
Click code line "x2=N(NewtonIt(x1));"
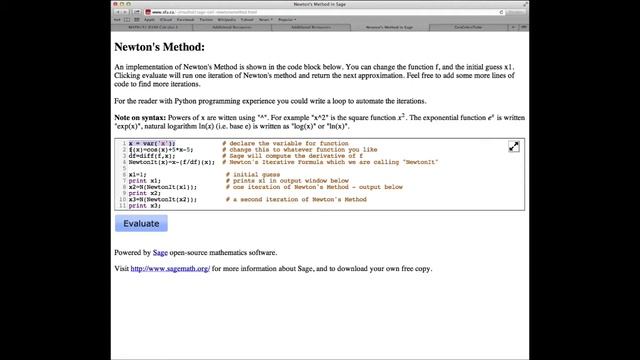coord(162,187)
